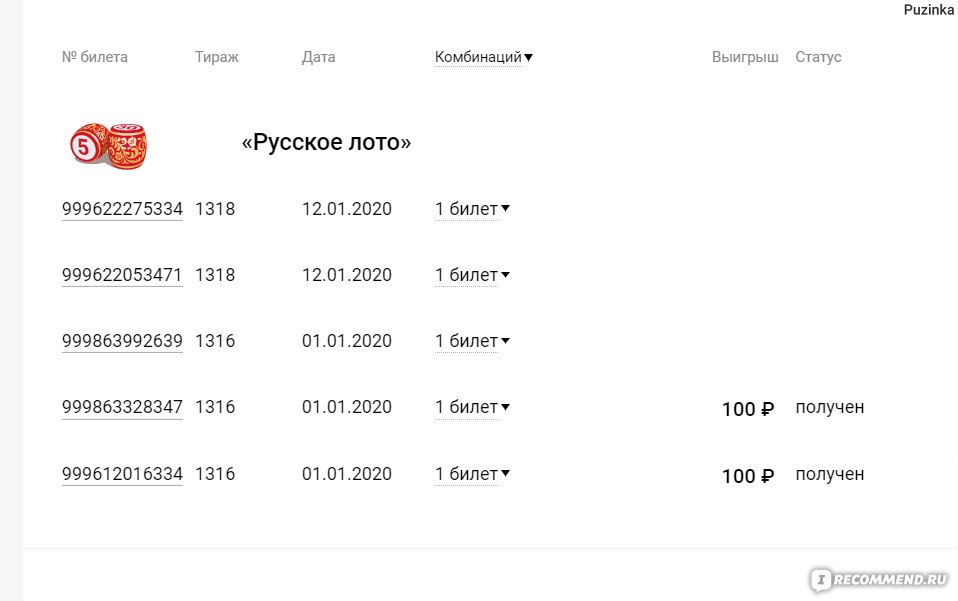Open ticket number 999622053471

[122, 275]
